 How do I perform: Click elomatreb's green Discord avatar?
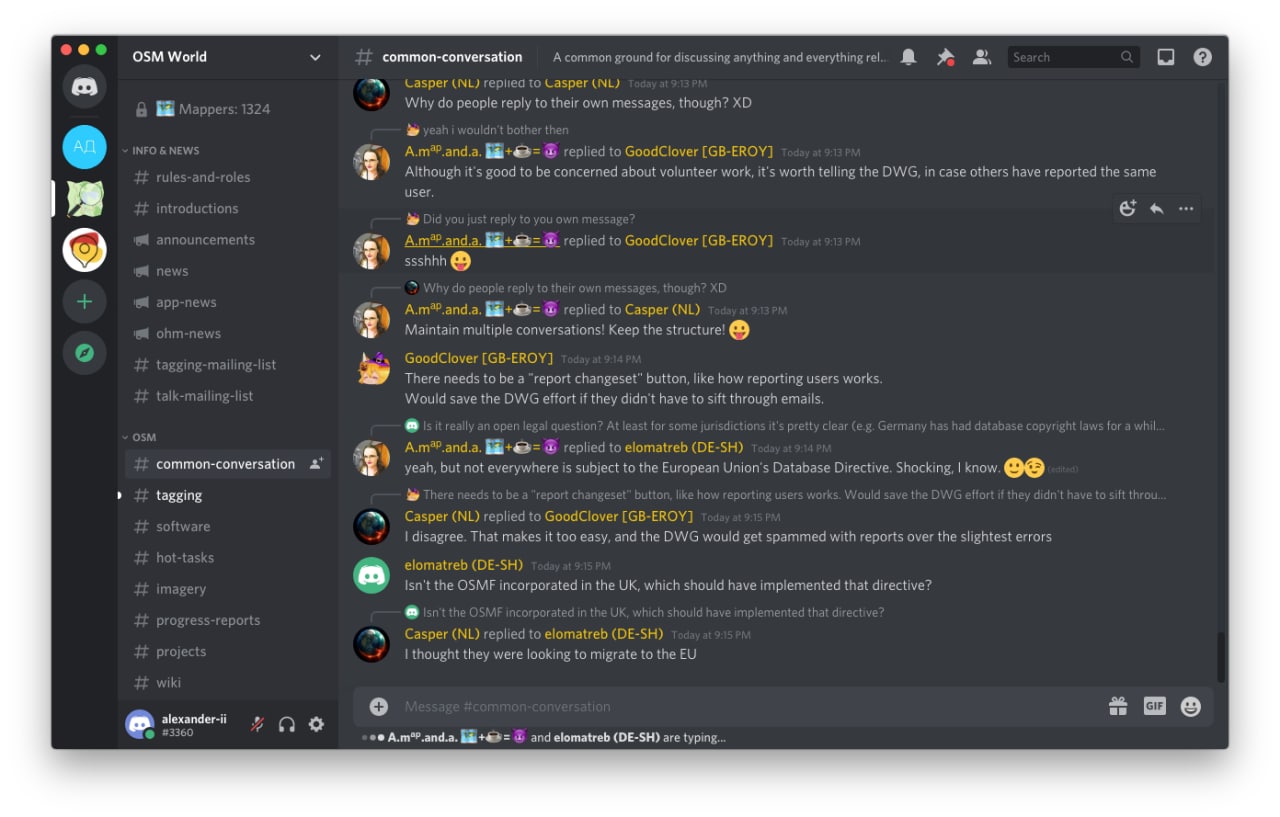tap(372, 575)
